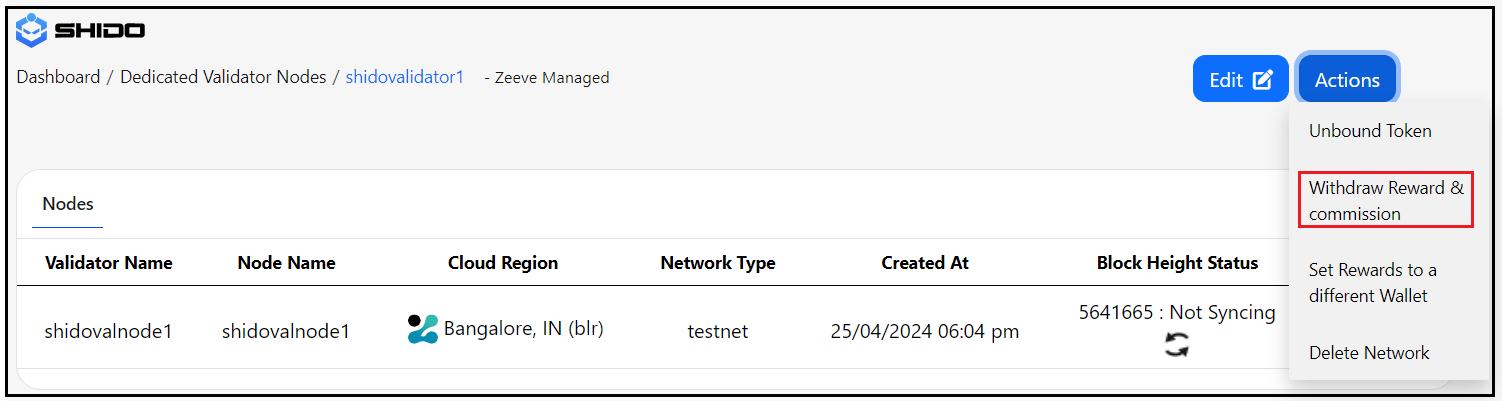Screen dimensions: 1502x401
Task: Click the pencil icon on Edit button
Action: pos(1263,80)
